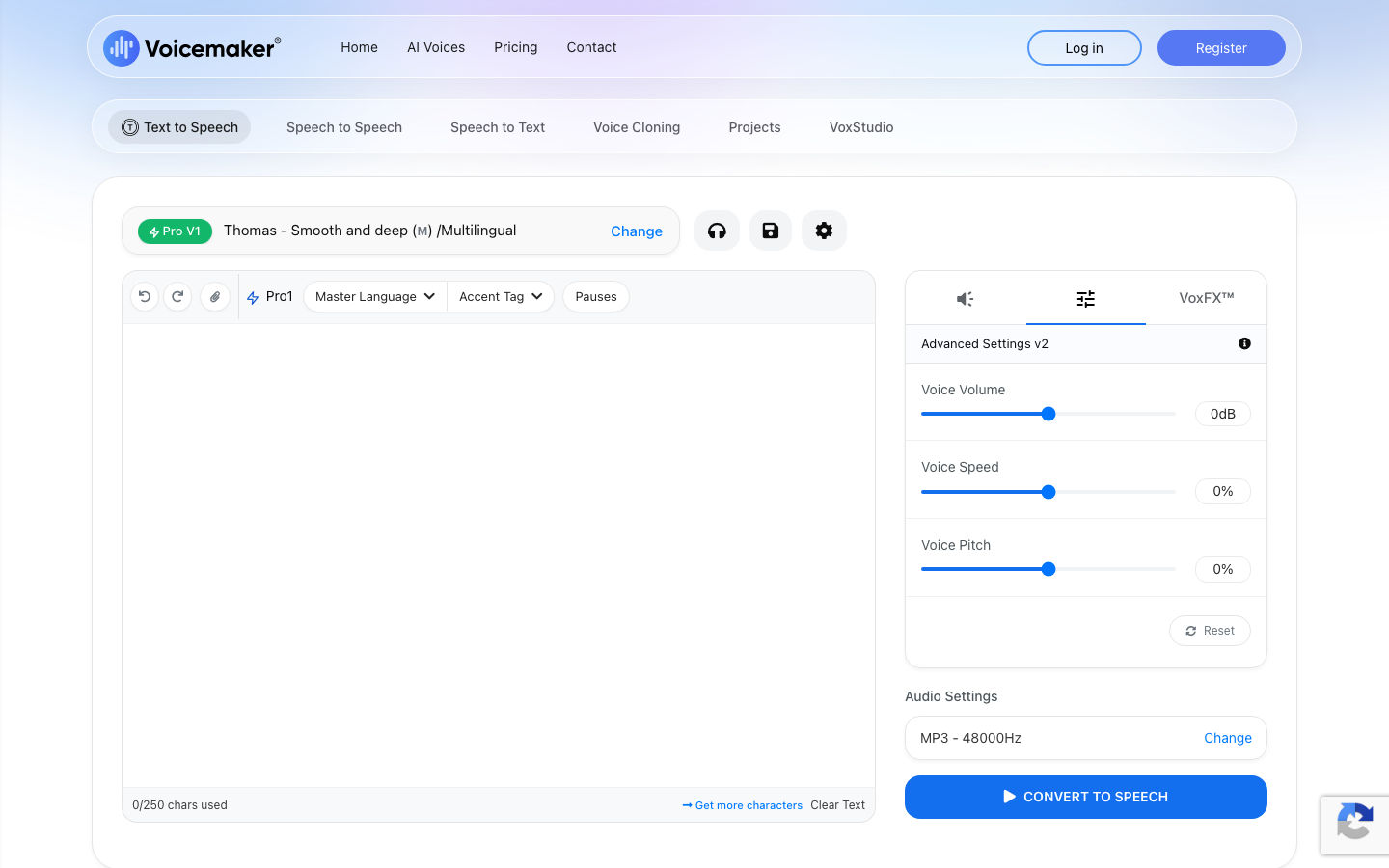Image resolution: width=1389 pixels, height=868 pixels.
Task: Click the Register button
Action: click(1221, 47)
